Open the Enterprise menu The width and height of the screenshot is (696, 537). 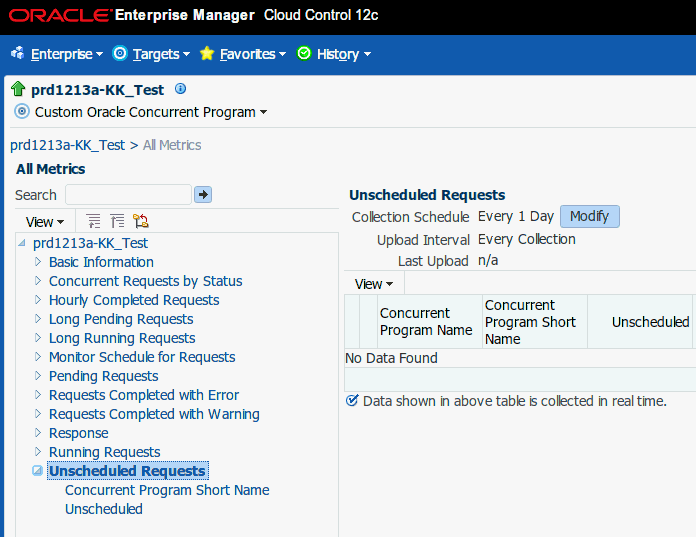pyautogui.click(x=67, y=54)
